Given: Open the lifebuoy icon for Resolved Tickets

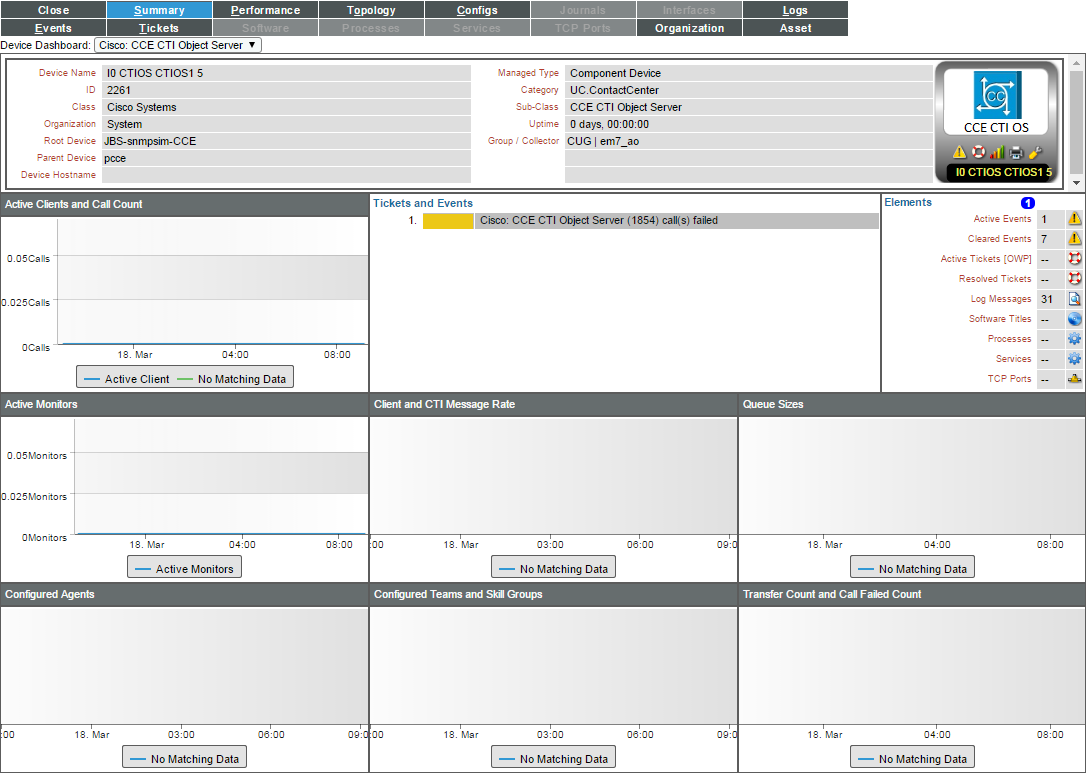Looking at the screenshot, I should 1074,279.
